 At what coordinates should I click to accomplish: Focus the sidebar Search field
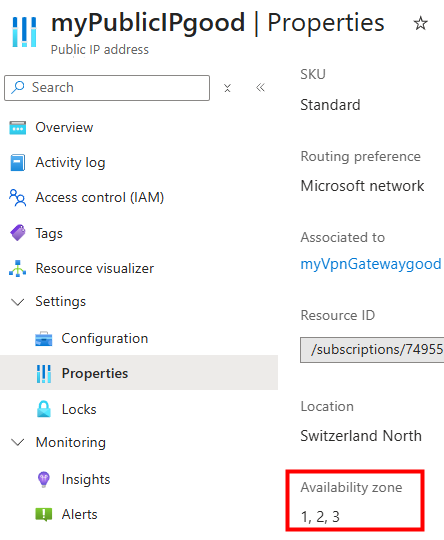coord(107,88)
